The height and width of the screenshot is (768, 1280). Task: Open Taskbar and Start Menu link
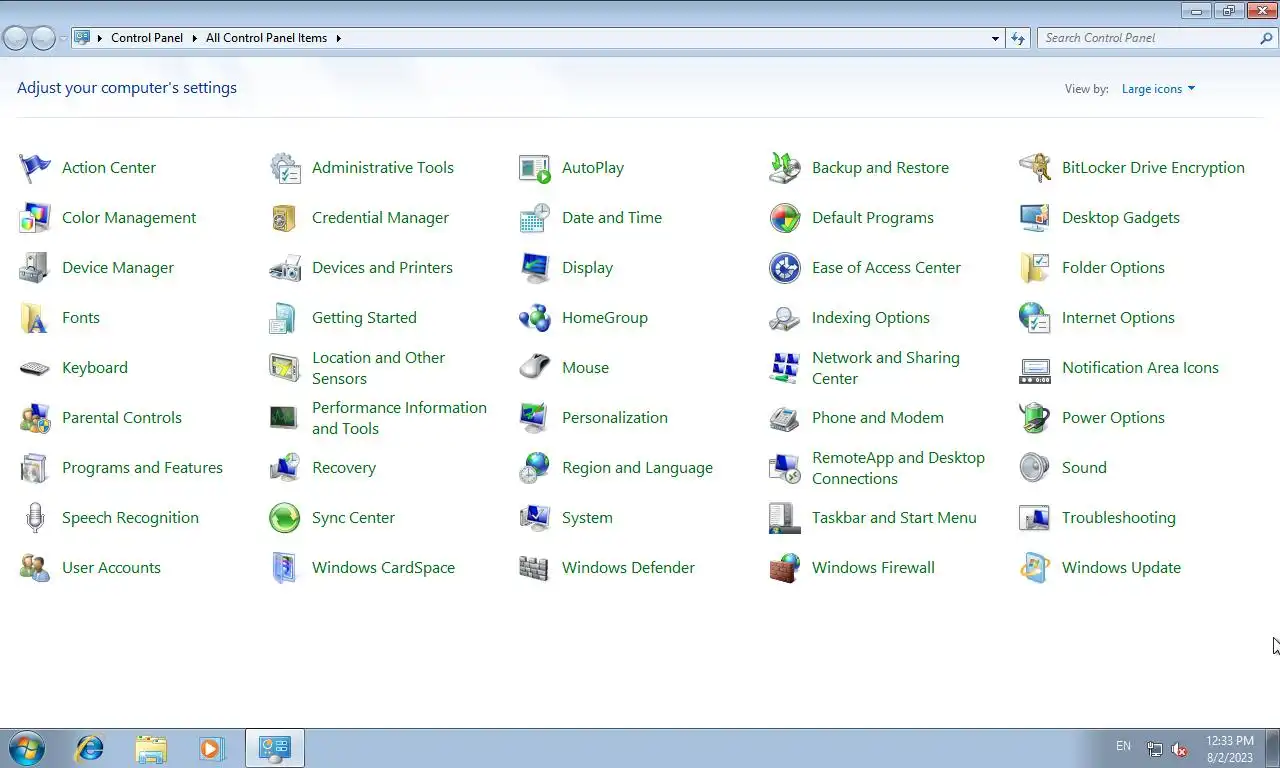[x=894, y=518]
